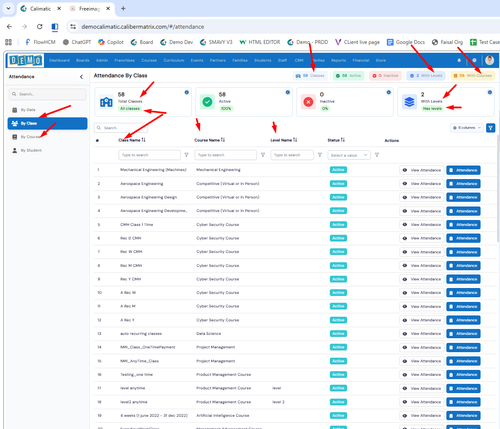Screen dimensions: 500x429
Task: Click the blue table filter button
Action: (490, 128)
